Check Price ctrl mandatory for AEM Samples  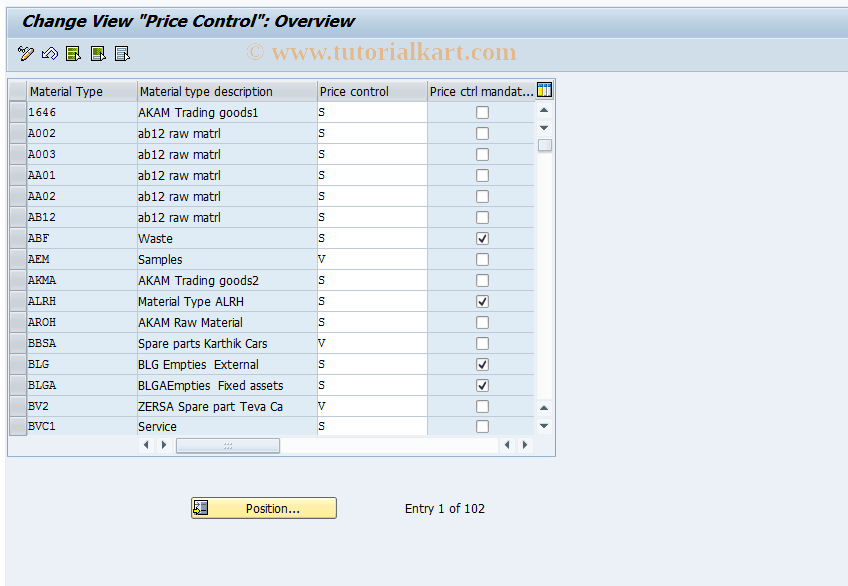pos(482,259)
